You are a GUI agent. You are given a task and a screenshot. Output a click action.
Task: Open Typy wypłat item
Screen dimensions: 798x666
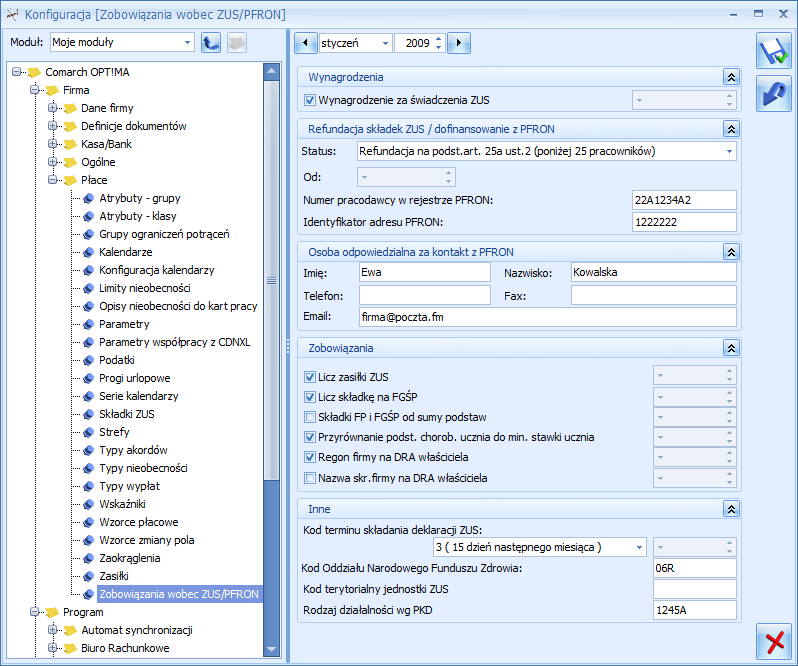click(129, 486)
